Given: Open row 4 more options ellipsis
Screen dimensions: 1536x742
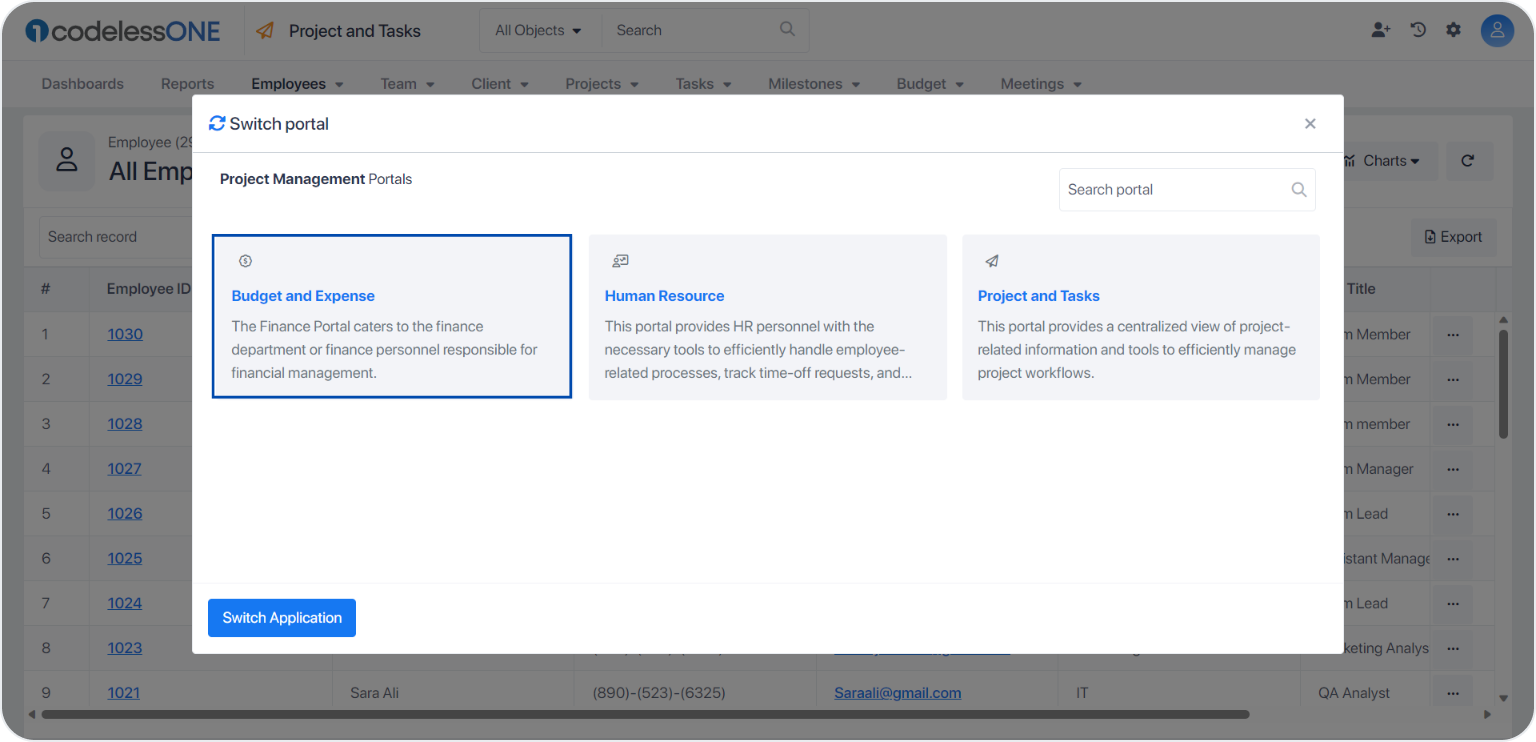Looking at the screenshot, I should (x=1453, y=469).
